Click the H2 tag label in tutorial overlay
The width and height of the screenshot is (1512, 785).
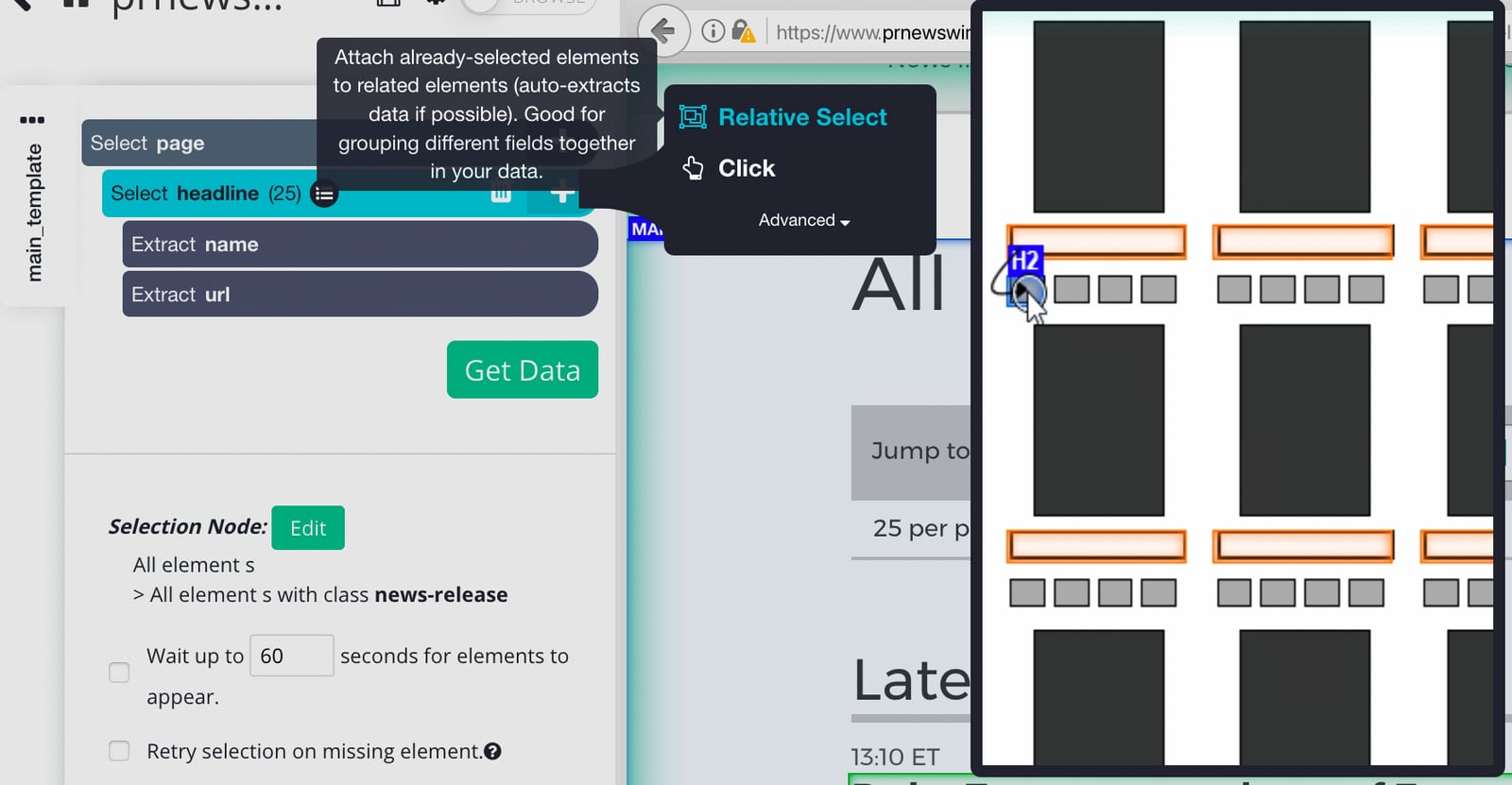point(1025,260)
